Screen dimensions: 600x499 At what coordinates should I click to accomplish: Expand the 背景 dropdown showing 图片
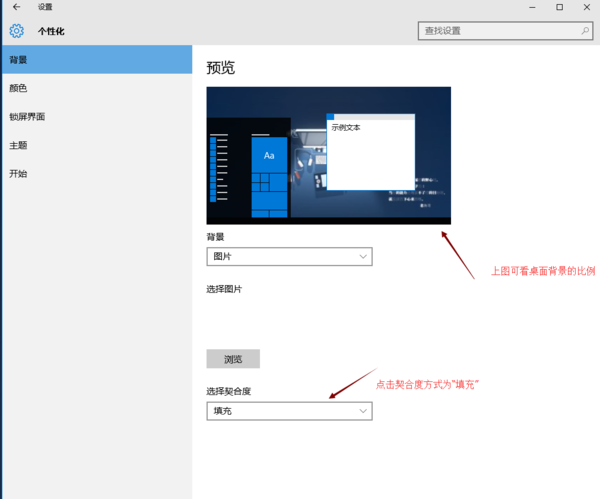(x=289, y=256)
